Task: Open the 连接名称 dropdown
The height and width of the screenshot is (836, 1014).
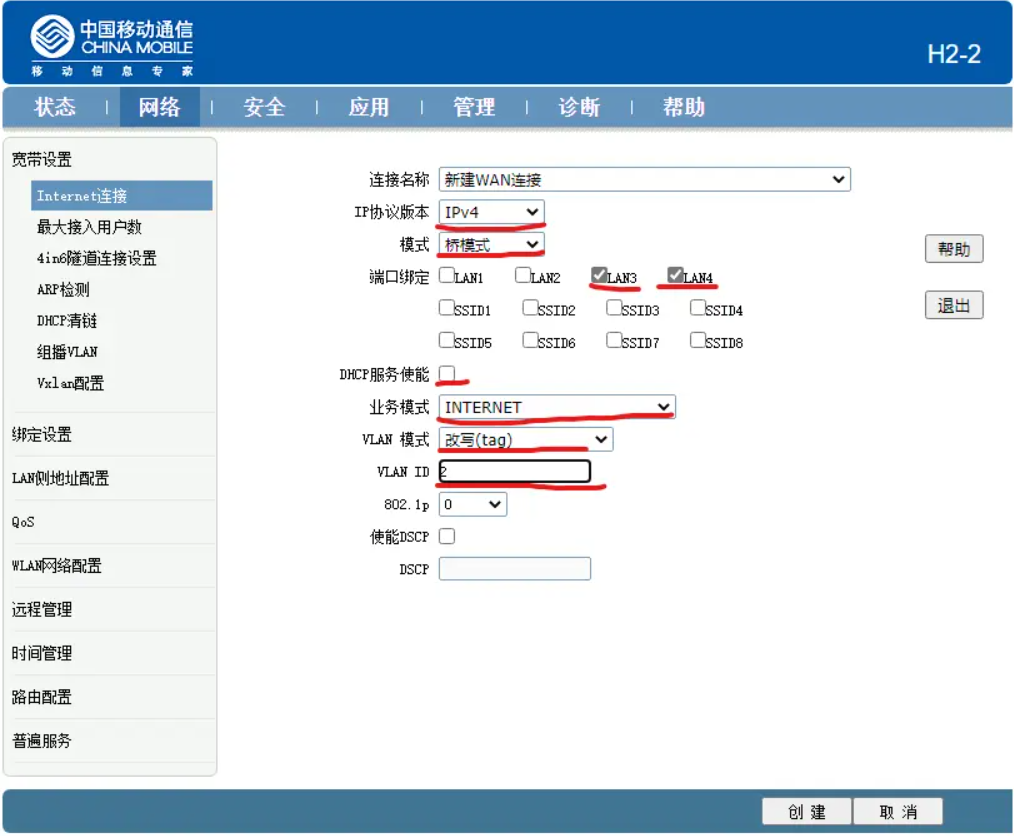Action: 644,180
